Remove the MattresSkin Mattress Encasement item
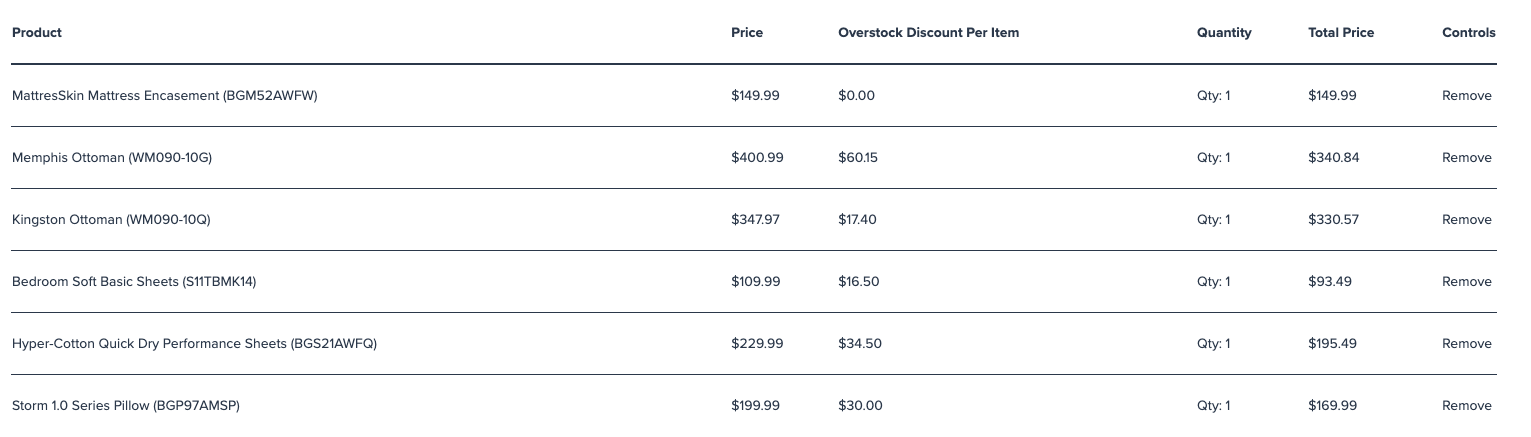Screen dimensions: 1531x437 coord(1466,96)
